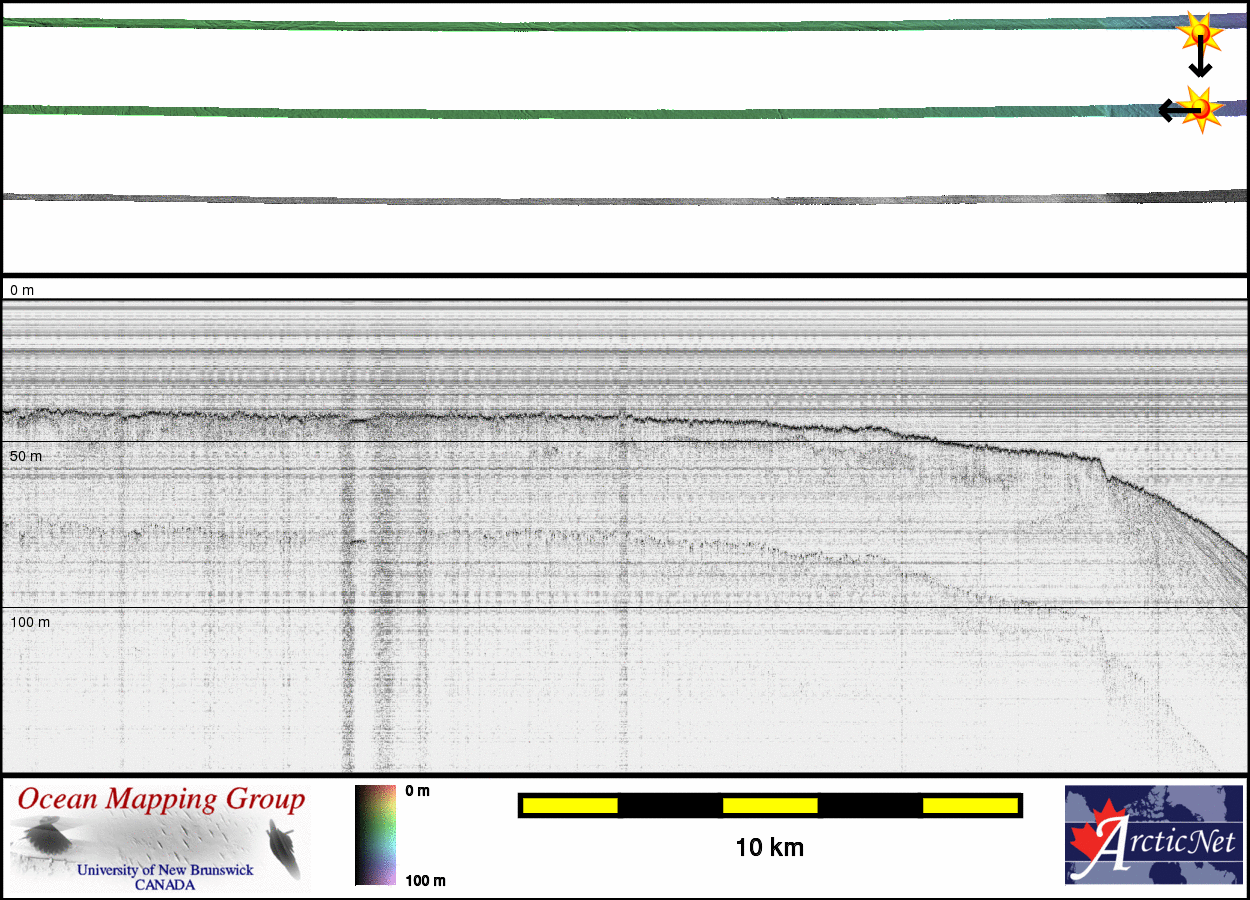
Task: Click the leftmost yellow scale bar segment
Action: point(570,805)
